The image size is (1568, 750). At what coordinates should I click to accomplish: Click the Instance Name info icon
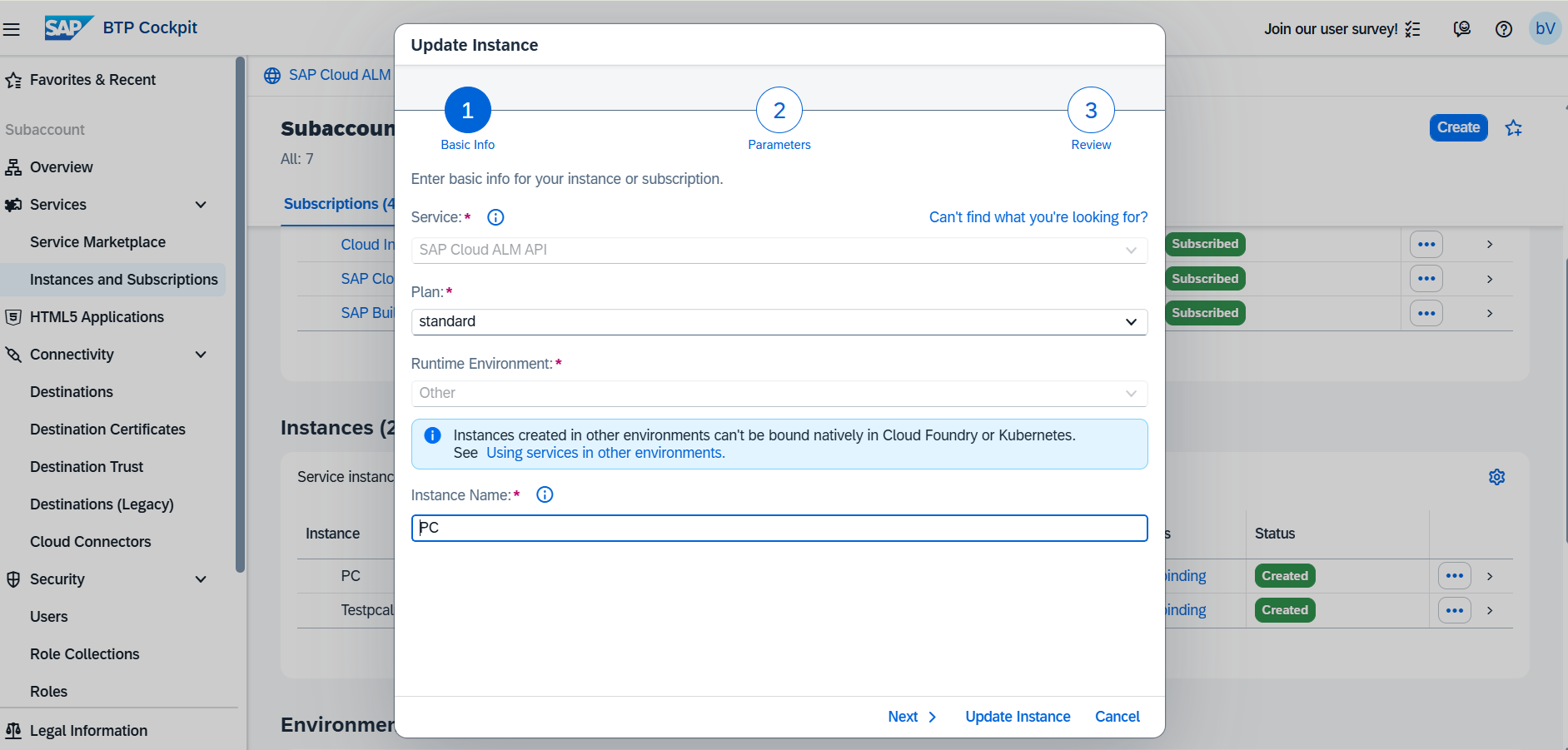(x=545, y=494)
